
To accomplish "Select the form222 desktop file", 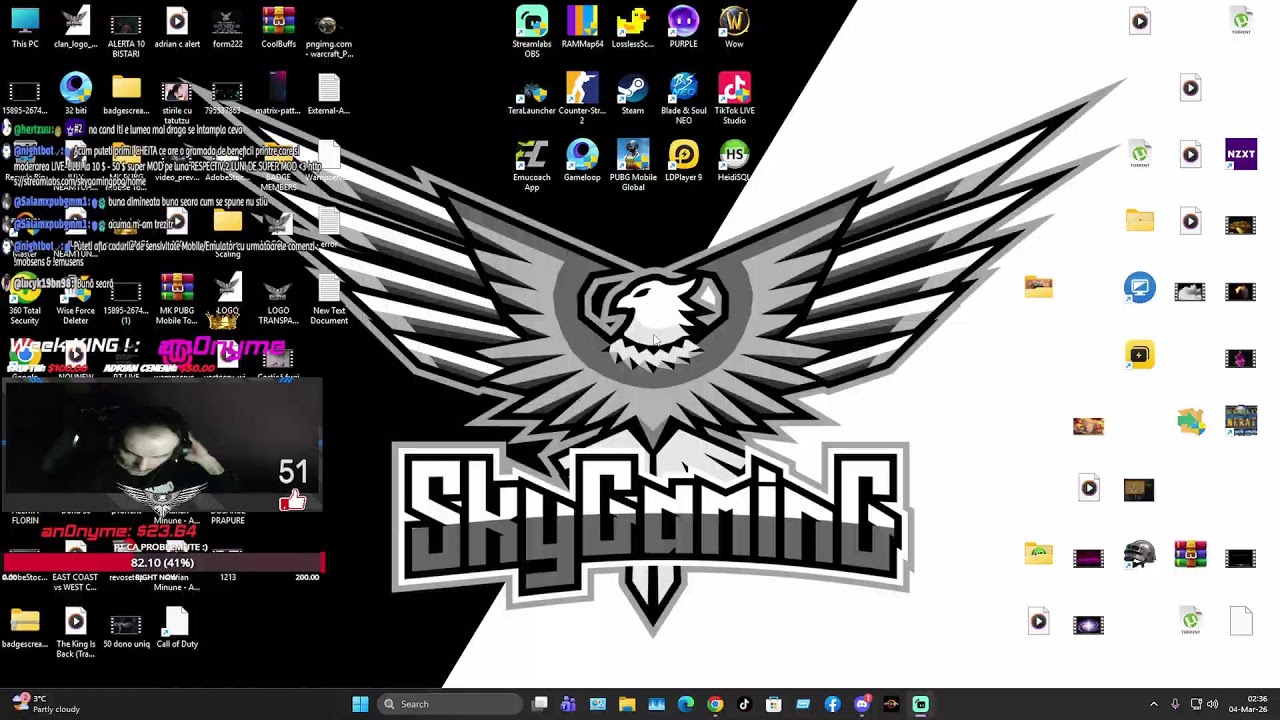I will [227, 27].
